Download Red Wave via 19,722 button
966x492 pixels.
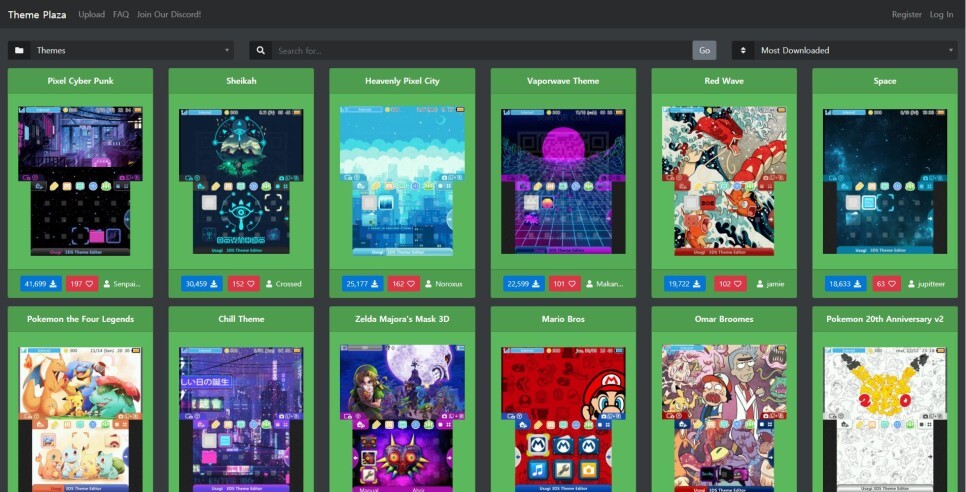coord(685,284)
